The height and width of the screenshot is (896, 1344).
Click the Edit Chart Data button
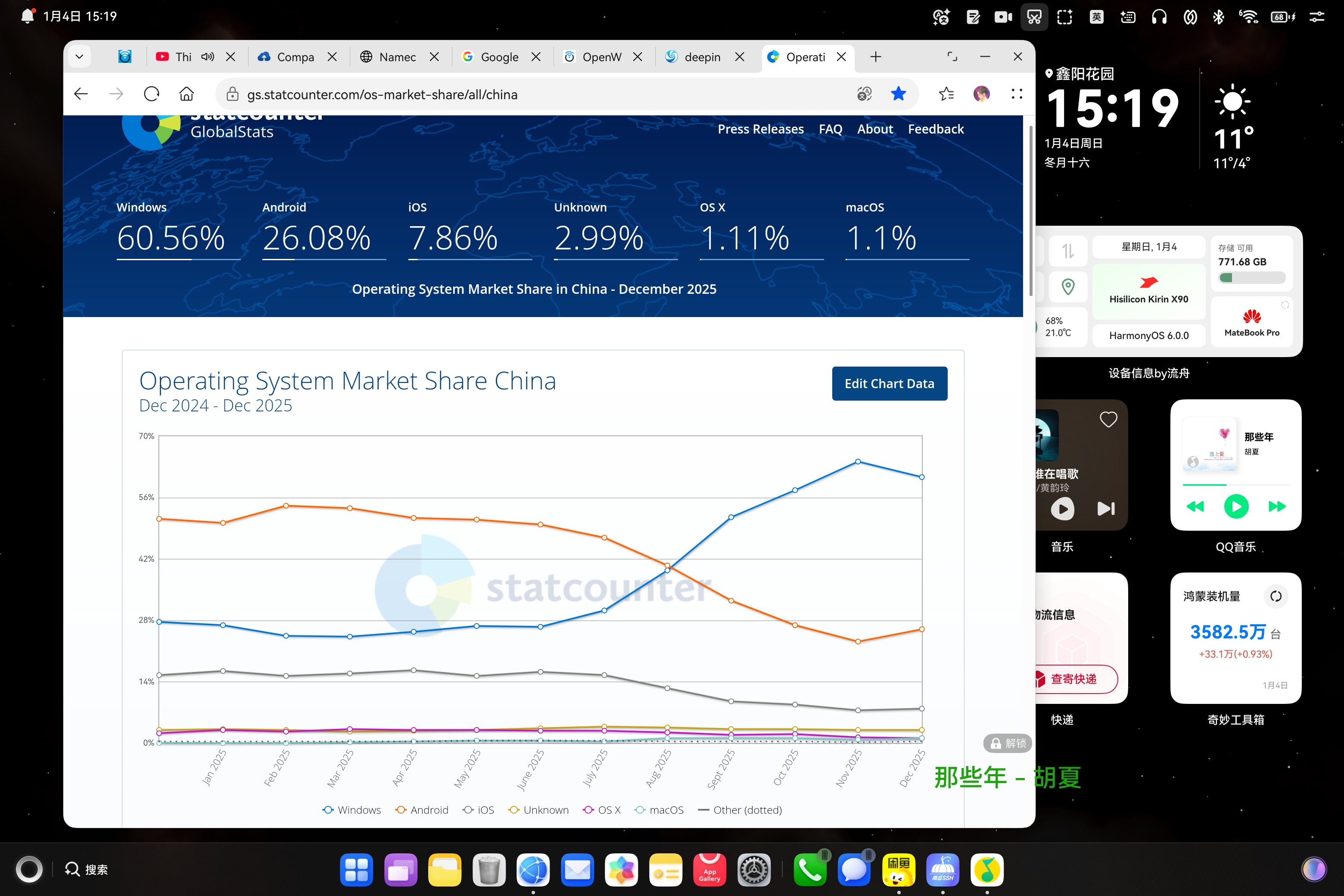(889, 383)
